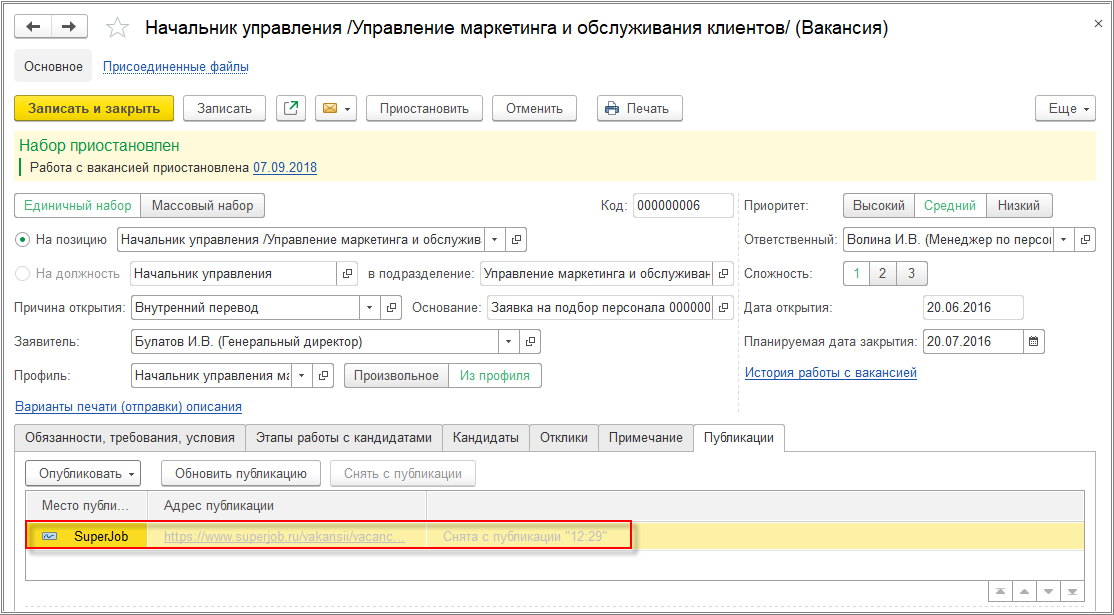Viewport: 1114px width, 615px height.
Task: Click 'Записать и закрыть' button
Action: coord(94,108)
